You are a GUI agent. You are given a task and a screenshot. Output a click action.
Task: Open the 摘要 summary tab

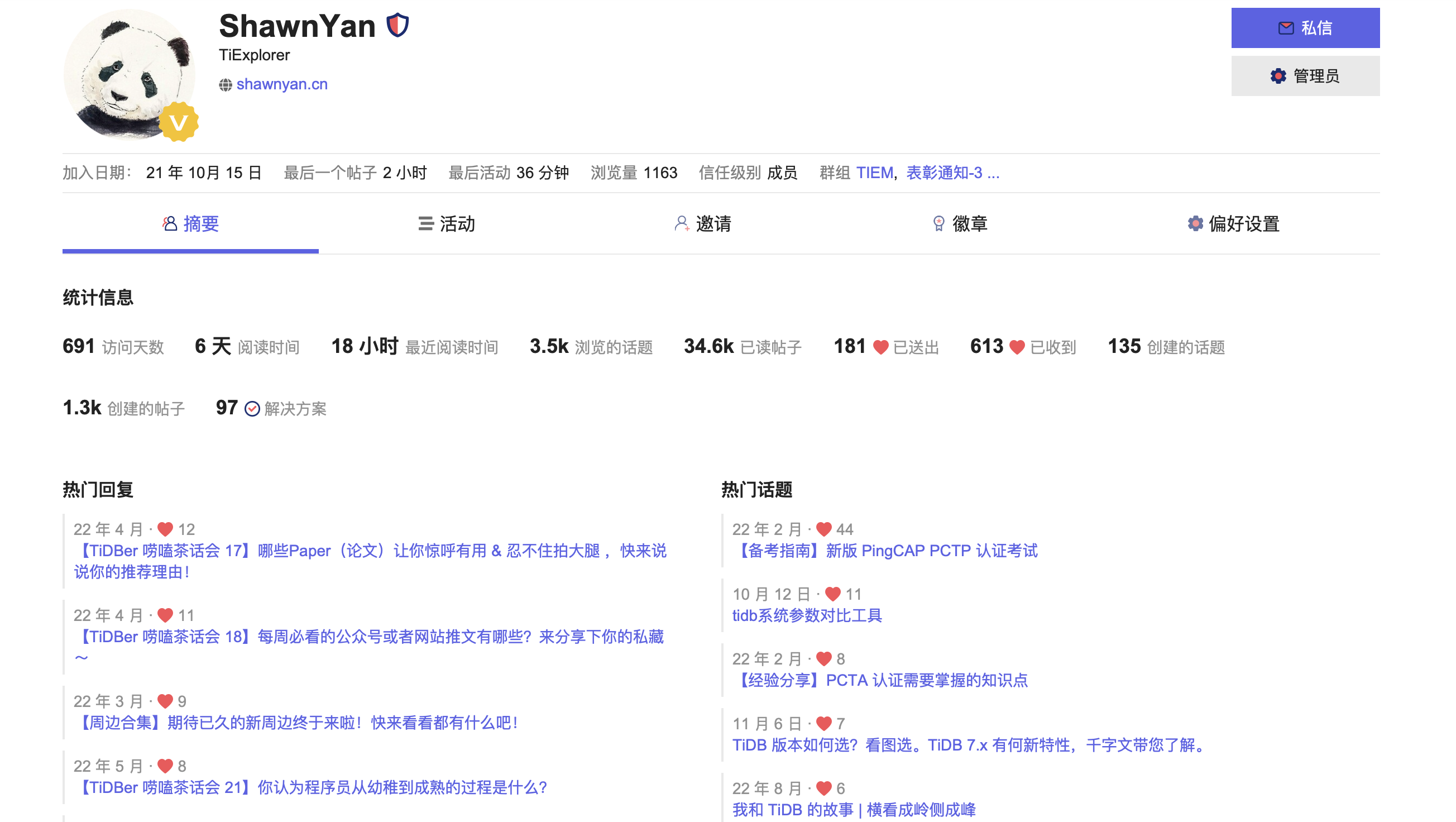point(190,224)
